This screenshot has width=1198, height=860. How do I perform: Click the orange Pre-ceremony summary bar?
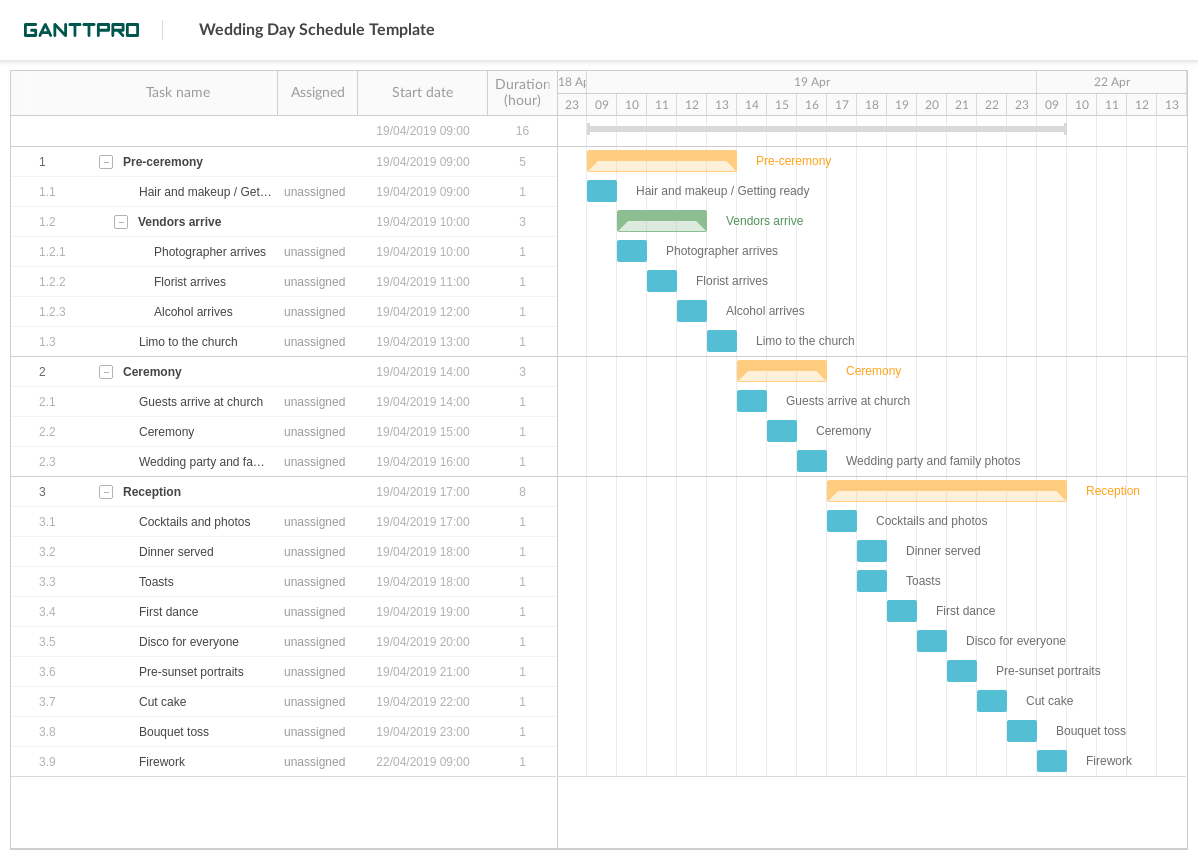click(662, 160)
